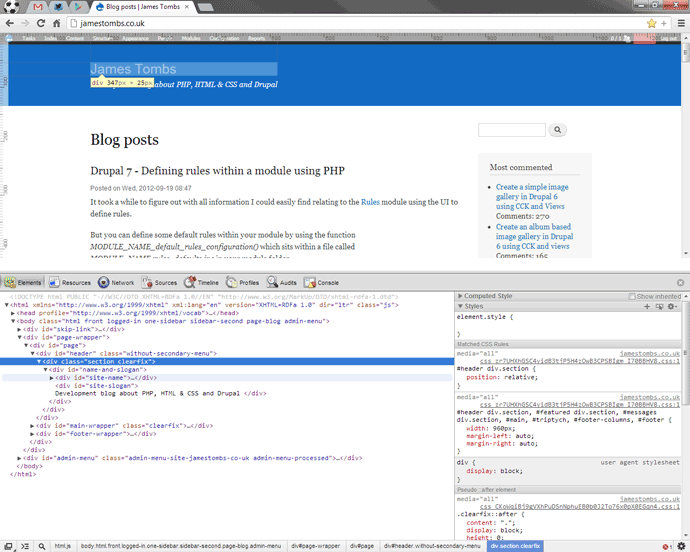Collapse the div id page-wrapper node

[19, 337]
